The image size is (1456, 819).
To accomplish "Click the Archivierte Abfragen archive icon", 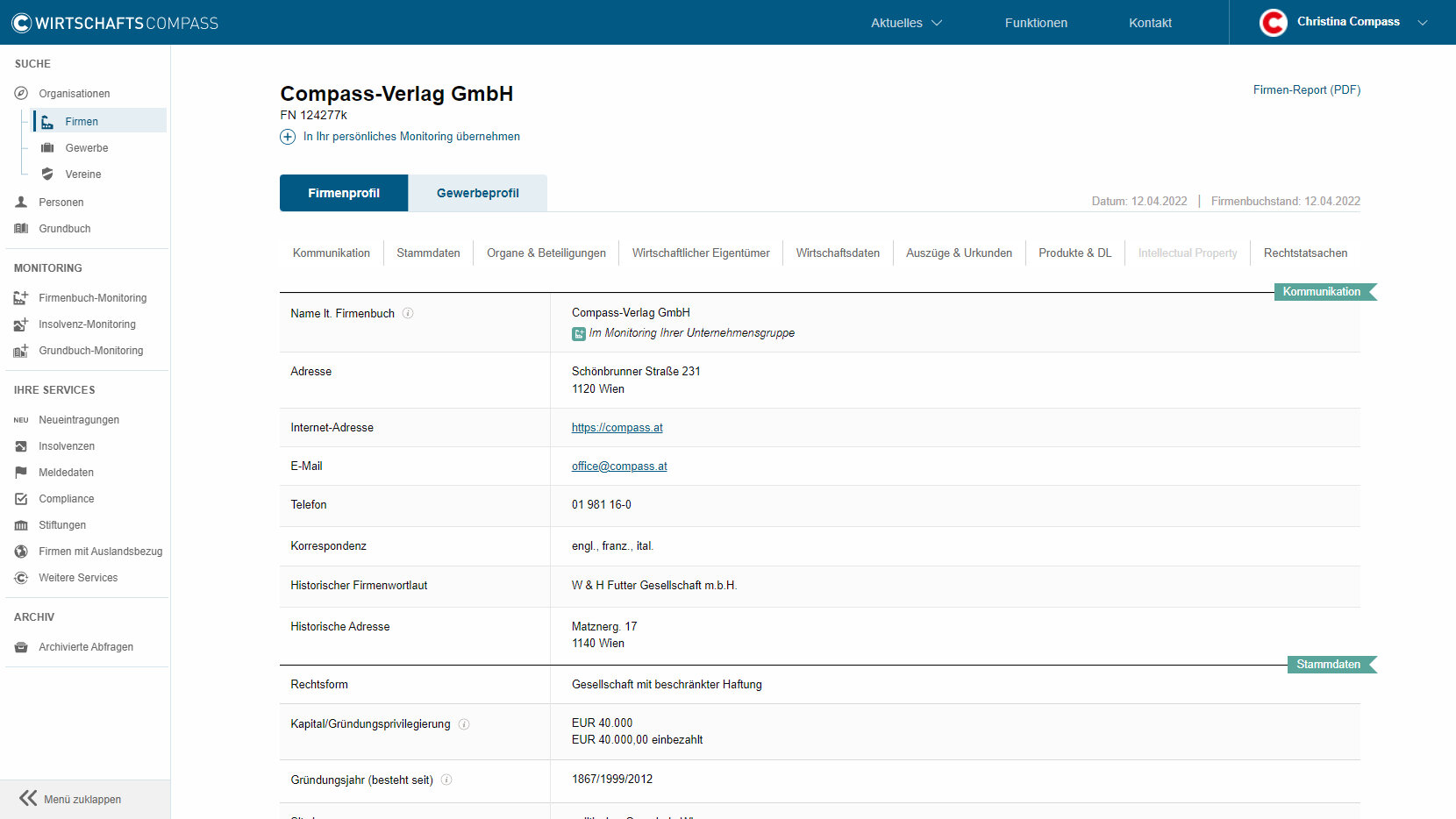I will pyautogui.click(x=21, y=647).
